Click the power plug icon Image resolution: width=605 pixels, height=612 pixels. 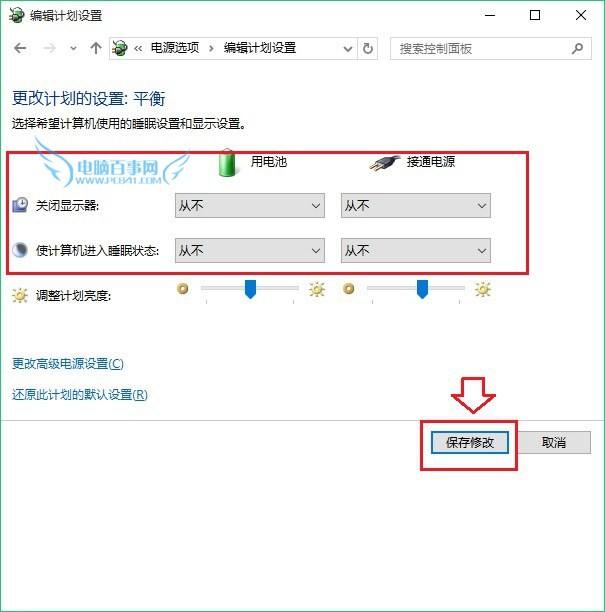(384, 163)
